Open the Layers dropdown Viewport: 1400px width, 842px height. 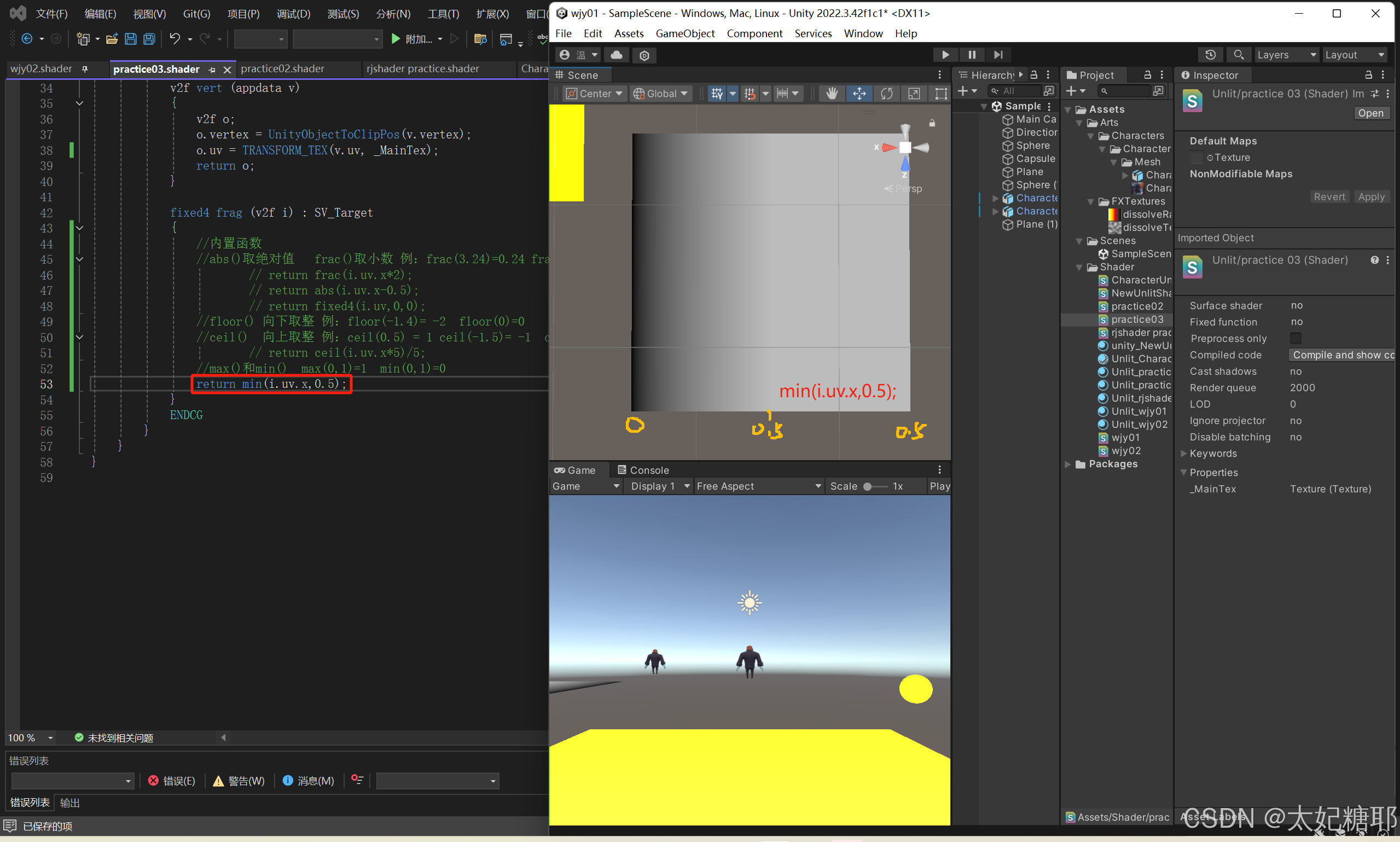(1286, 55)
